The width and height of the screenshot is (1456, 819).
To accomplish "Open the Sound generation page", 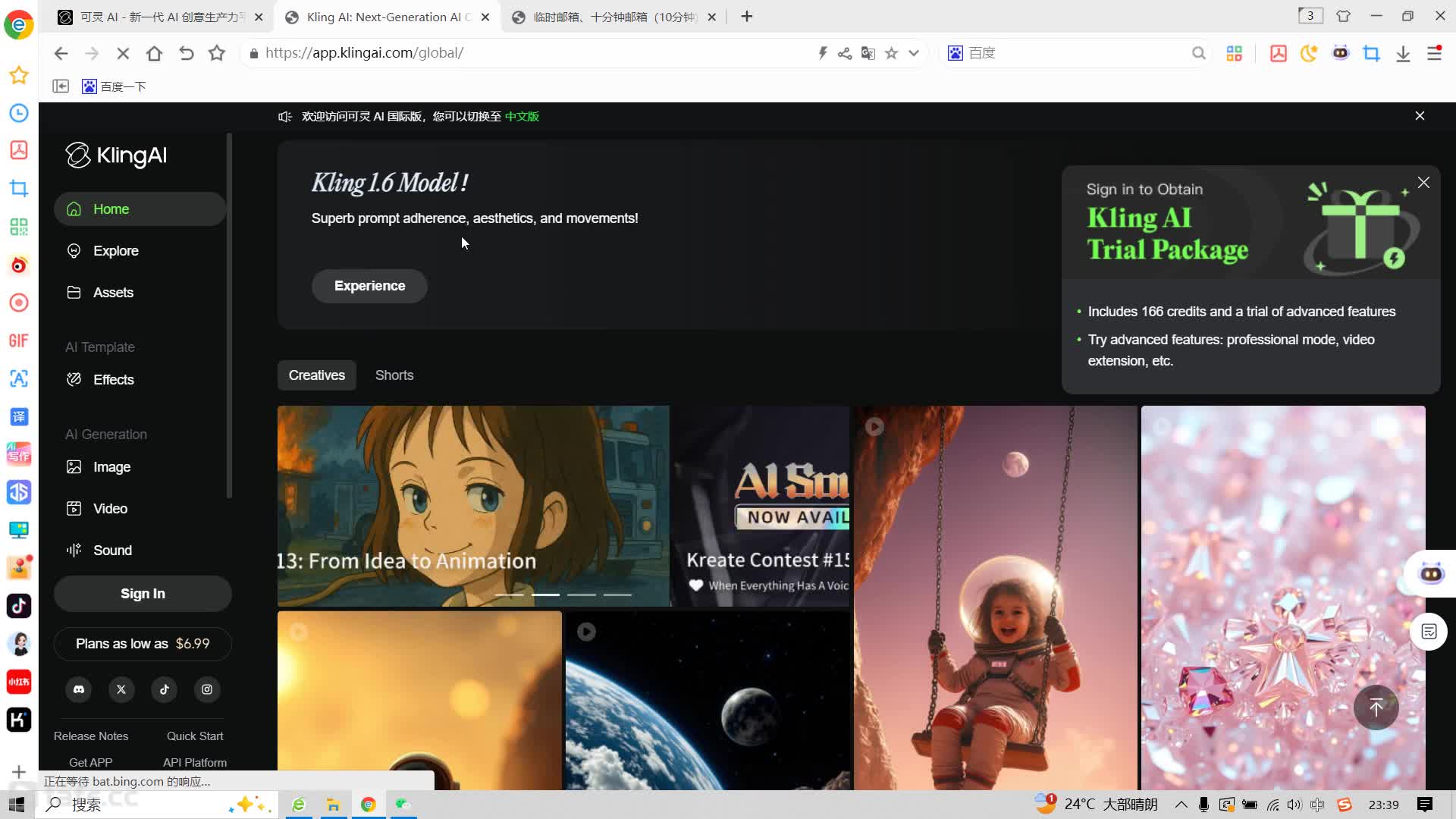I will pyautogui.click(x=111, y=550).
